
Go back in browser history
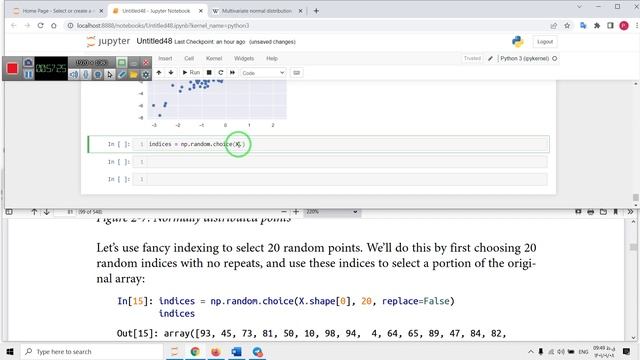coord(13,25)
